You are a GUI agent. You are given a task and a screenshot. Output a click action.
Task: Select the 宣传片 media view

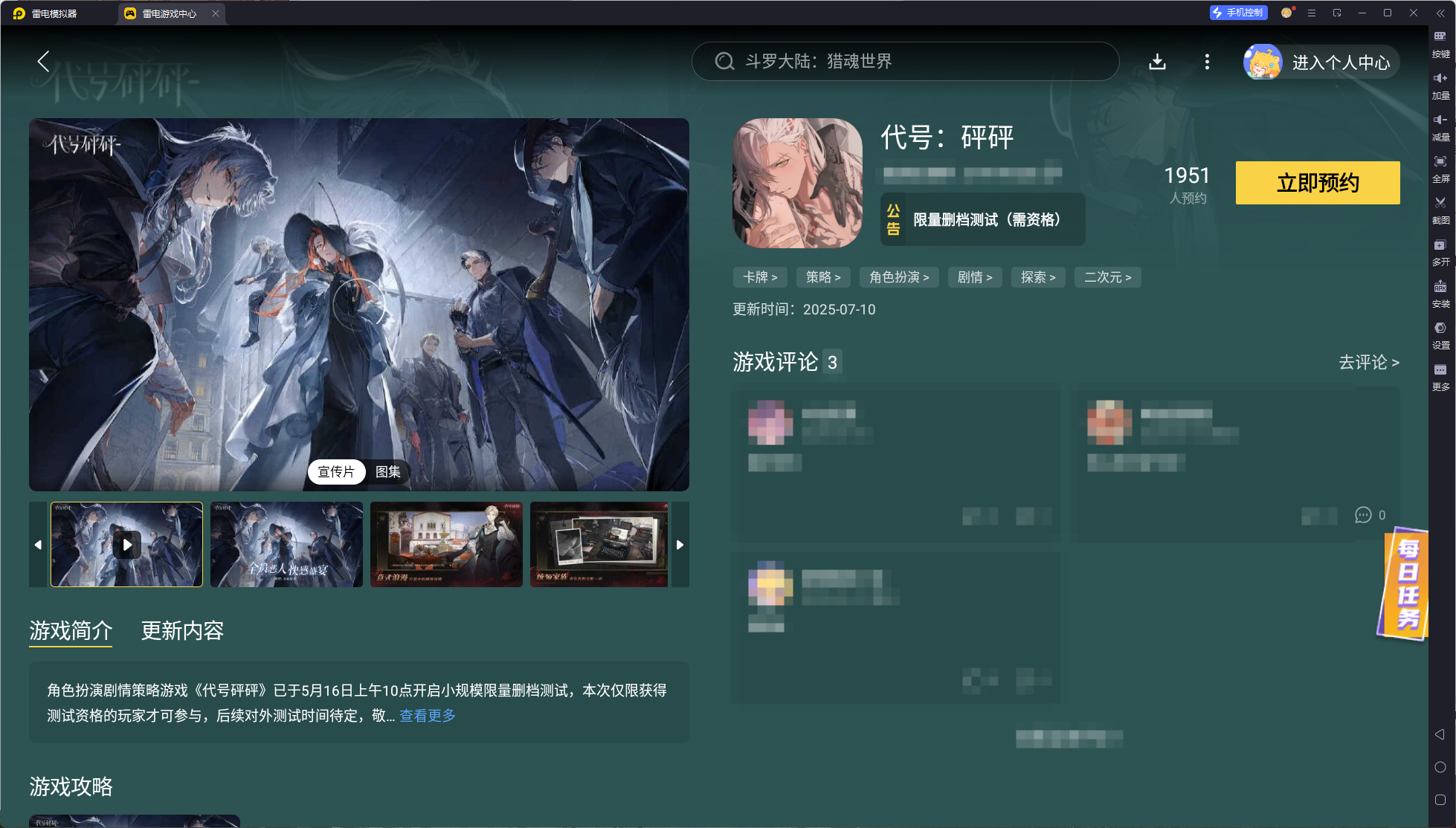coord(336,472)
